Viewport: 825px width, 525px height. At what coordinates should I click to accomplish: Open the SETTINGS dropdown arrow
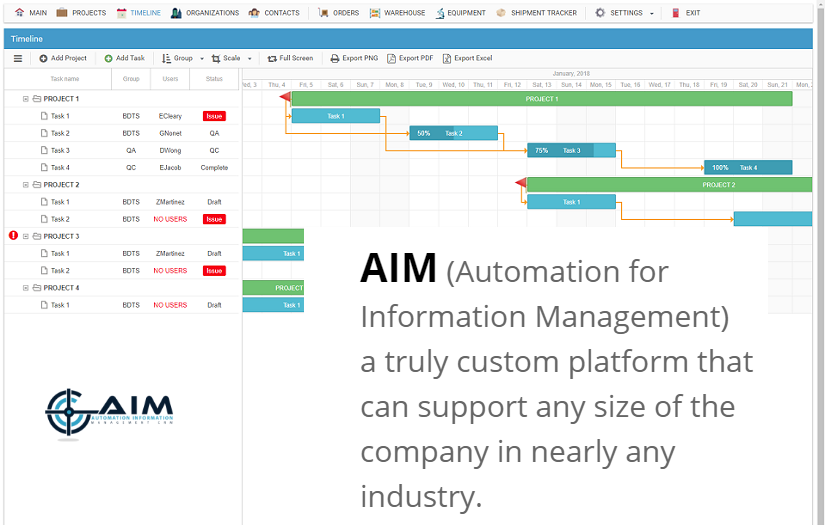tap(652, 13)
